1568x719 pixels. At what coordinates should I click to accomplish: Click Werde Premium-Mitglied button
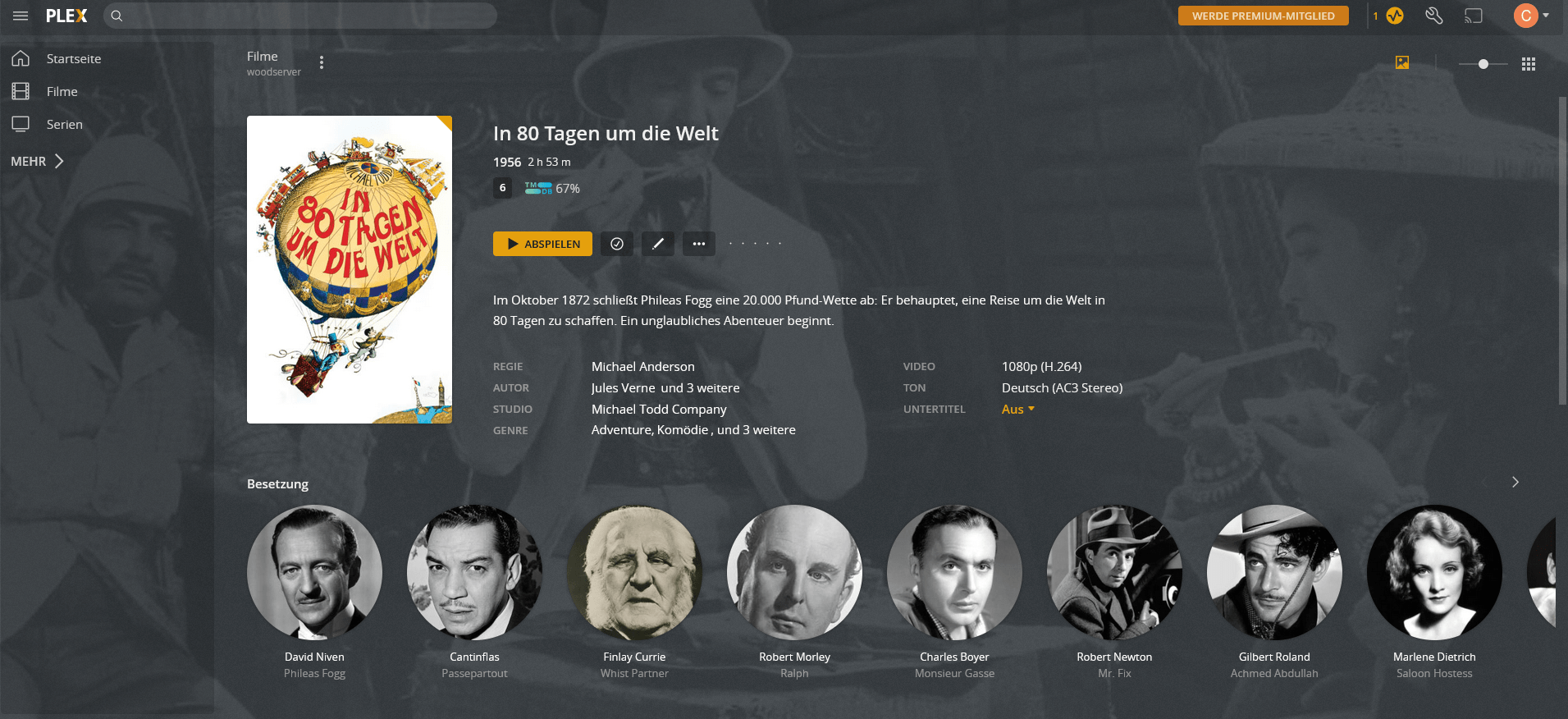[x=1264, y=16]
